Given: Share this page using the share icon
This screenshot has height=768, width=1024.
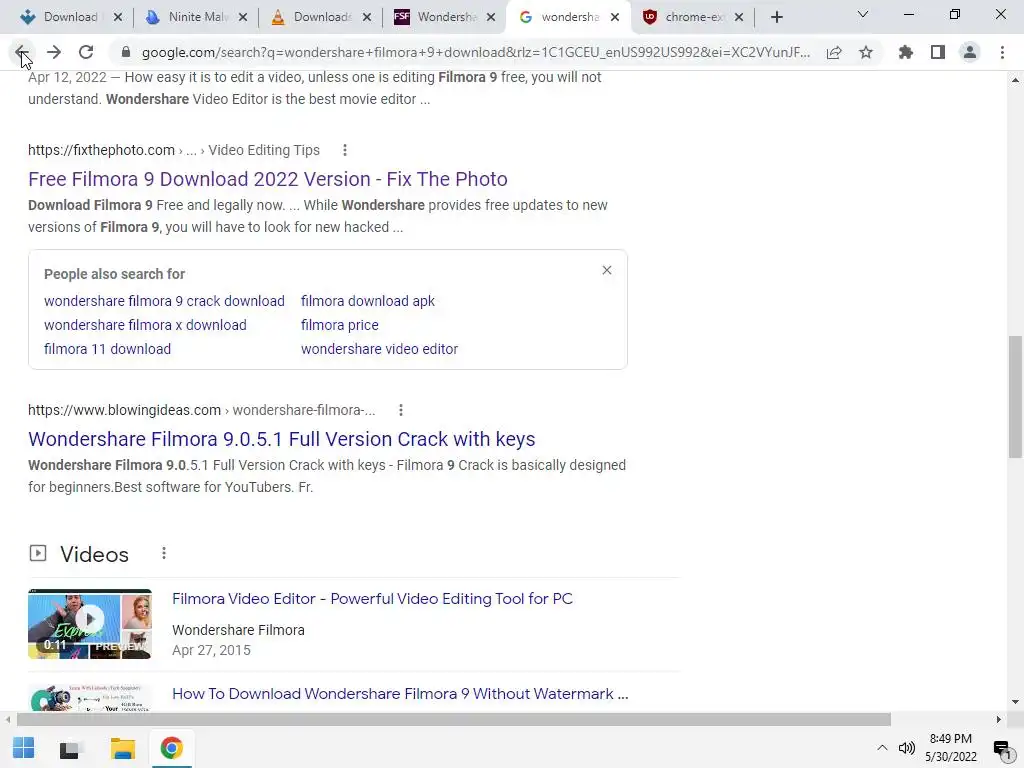Looking at the screenshot, I should click(x=834, y=52).
